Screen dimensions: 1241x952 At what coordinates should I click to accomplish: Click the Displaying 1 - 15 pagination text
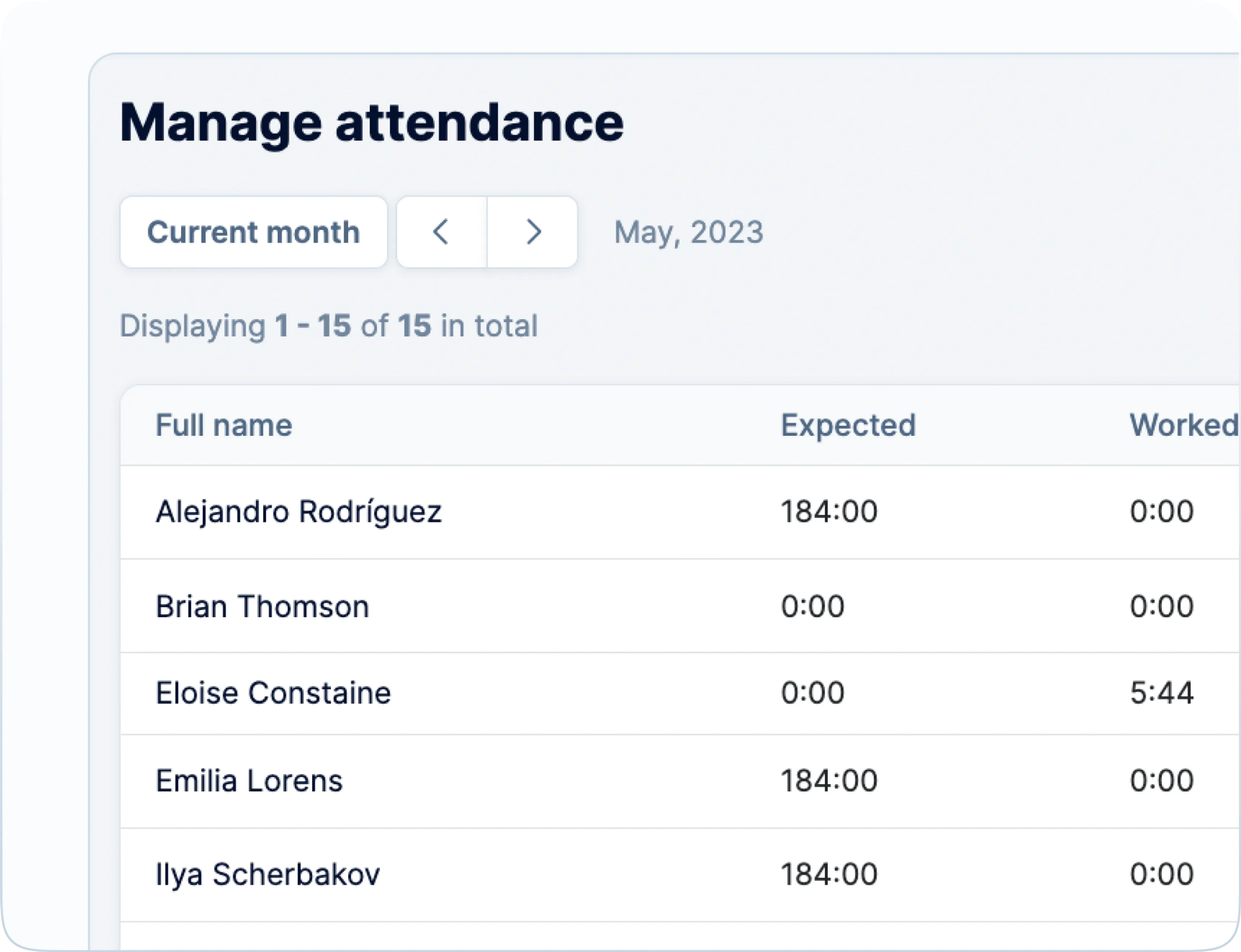pyautogui.click(x=329, y=326)
